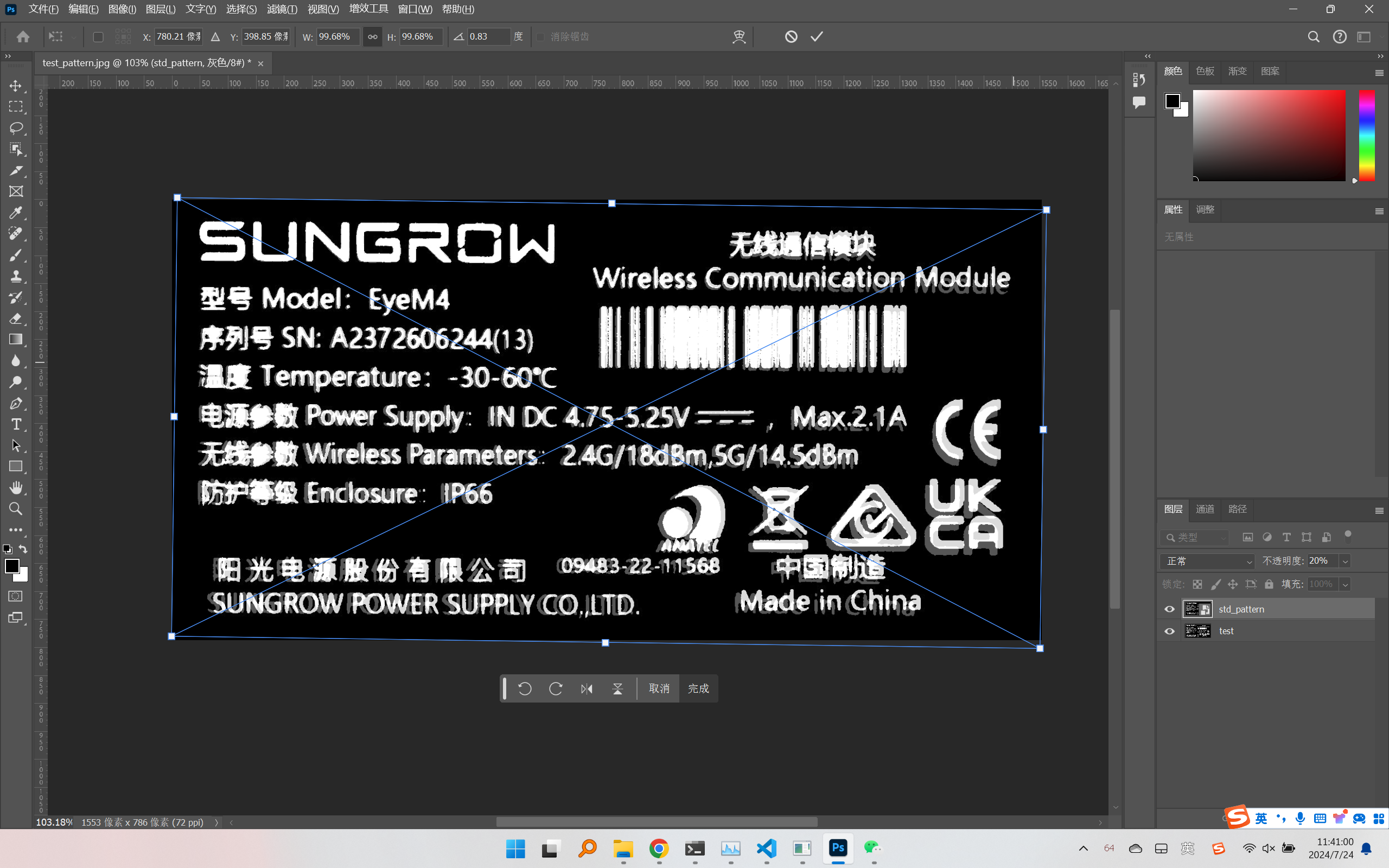Rotate 90 degrees counterclockwise in floating bar
This screenshot has height=868, width=1389.
pyautogui.click(x=525, y=688)
